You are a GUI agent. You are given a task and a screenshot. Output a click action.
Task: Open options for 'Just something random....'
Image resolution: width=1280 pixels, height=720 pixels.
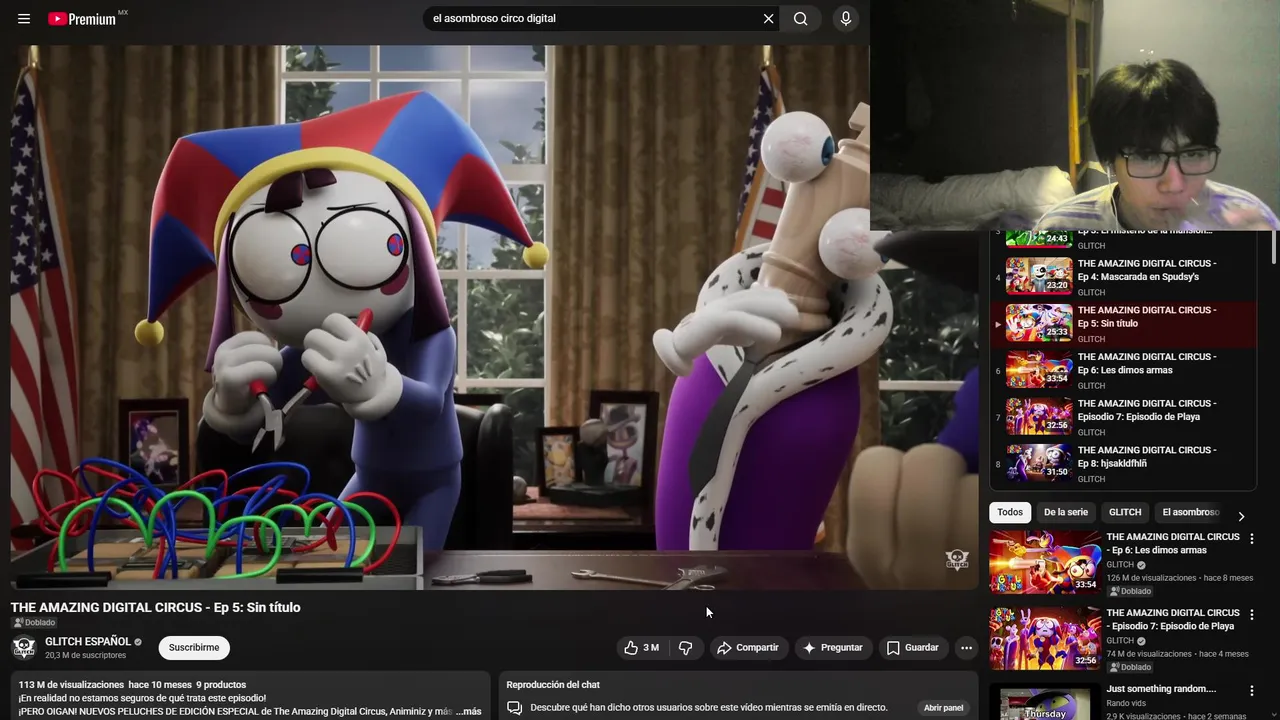(x=1251, y=691)
